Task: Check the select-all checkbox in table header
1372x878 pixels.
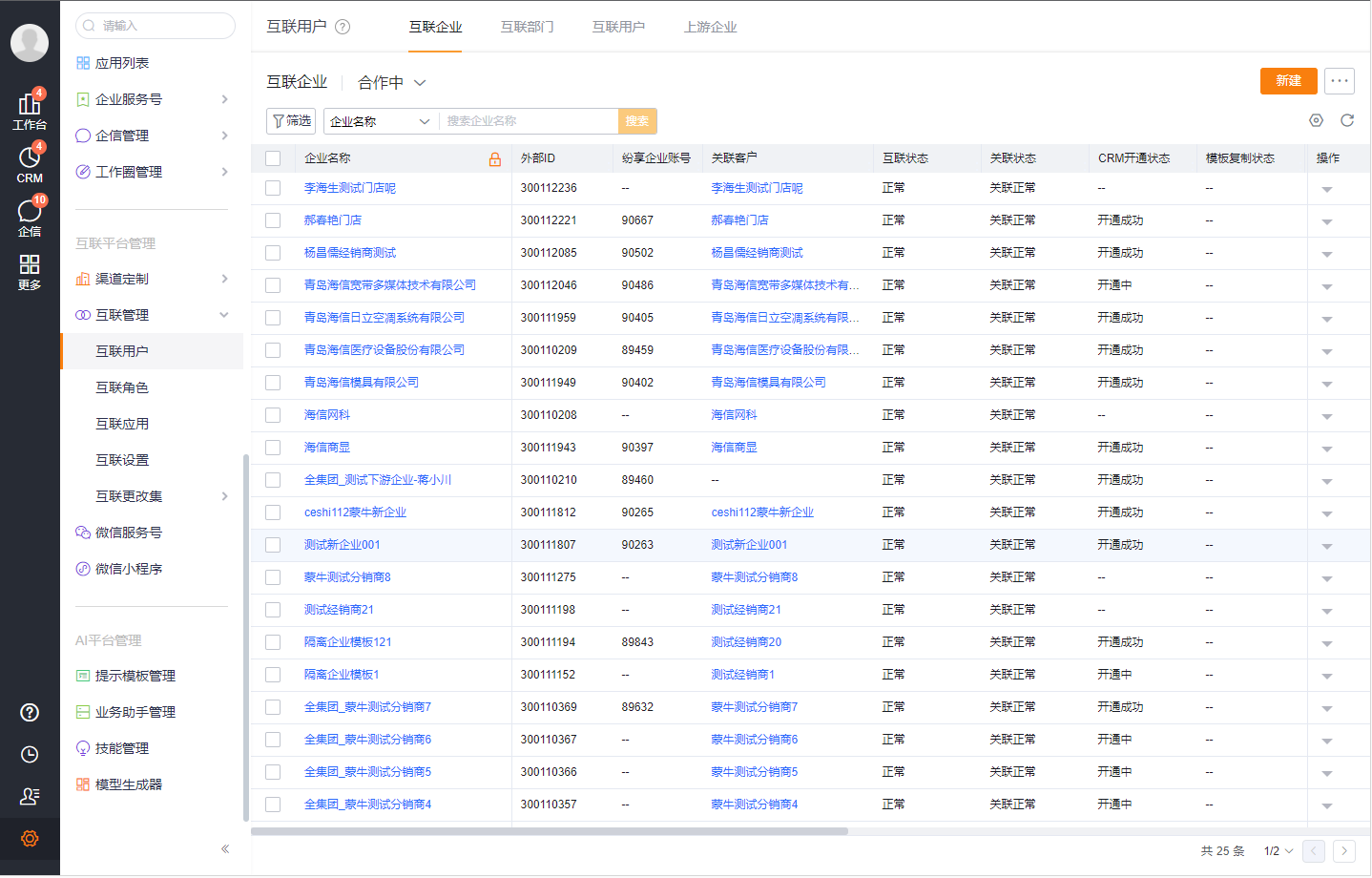Action: click(x=273, y=158)
